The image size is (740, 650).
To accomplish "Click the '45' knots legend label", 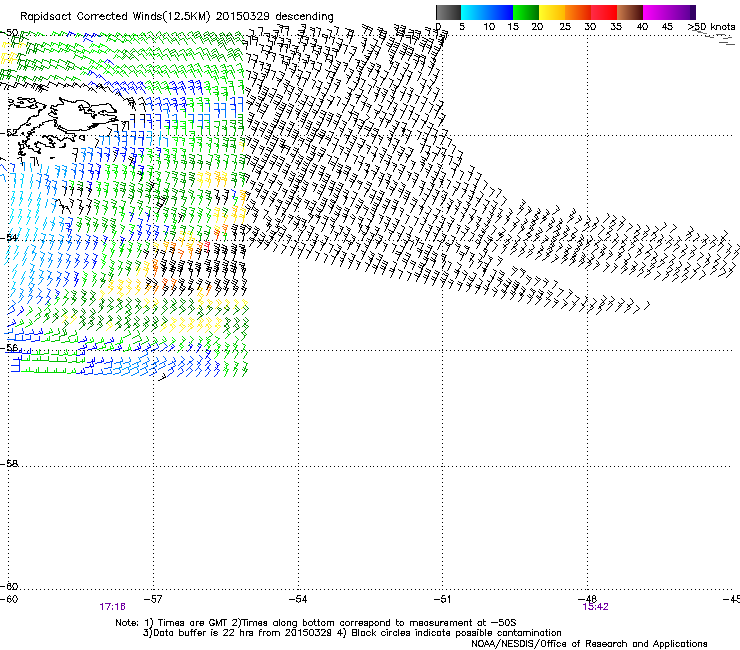I will coord(667,27).
